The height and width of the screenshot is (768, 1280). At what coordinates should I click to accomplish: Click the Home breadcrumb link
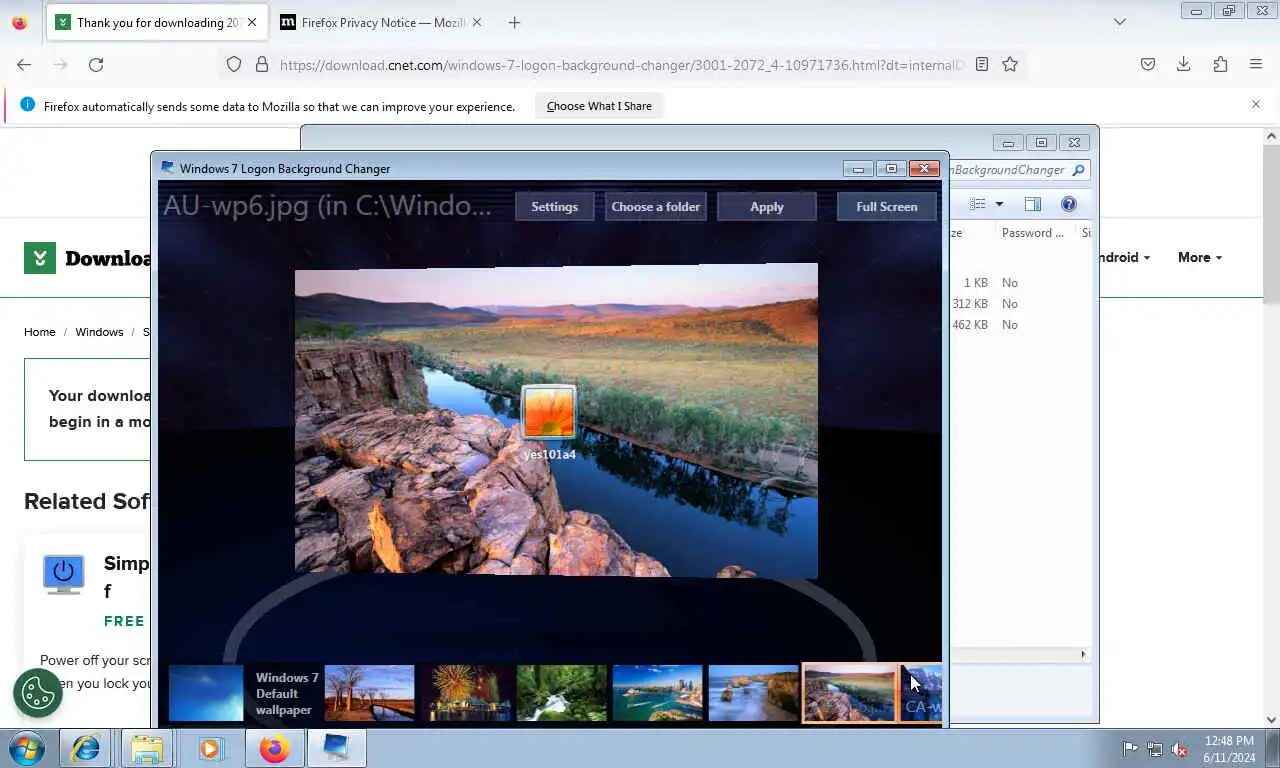click(40, 332)
